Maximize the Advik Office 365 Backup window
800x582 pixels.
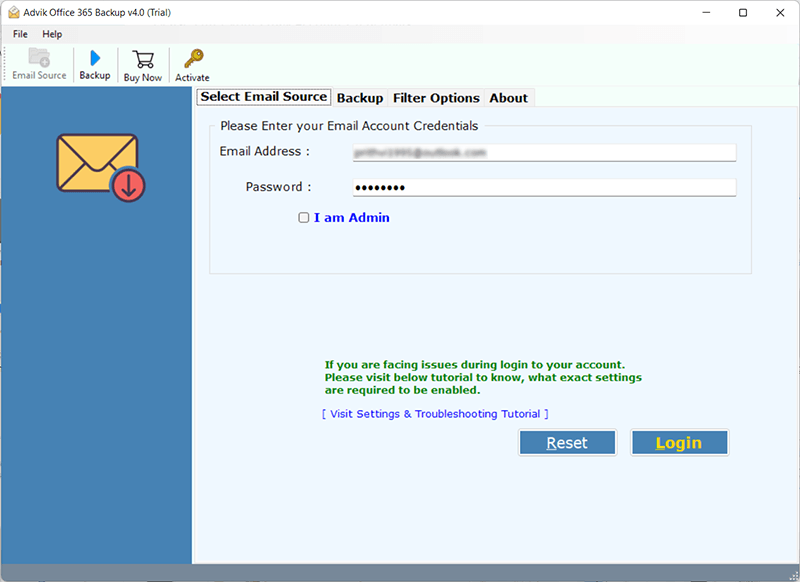[743, 12]
